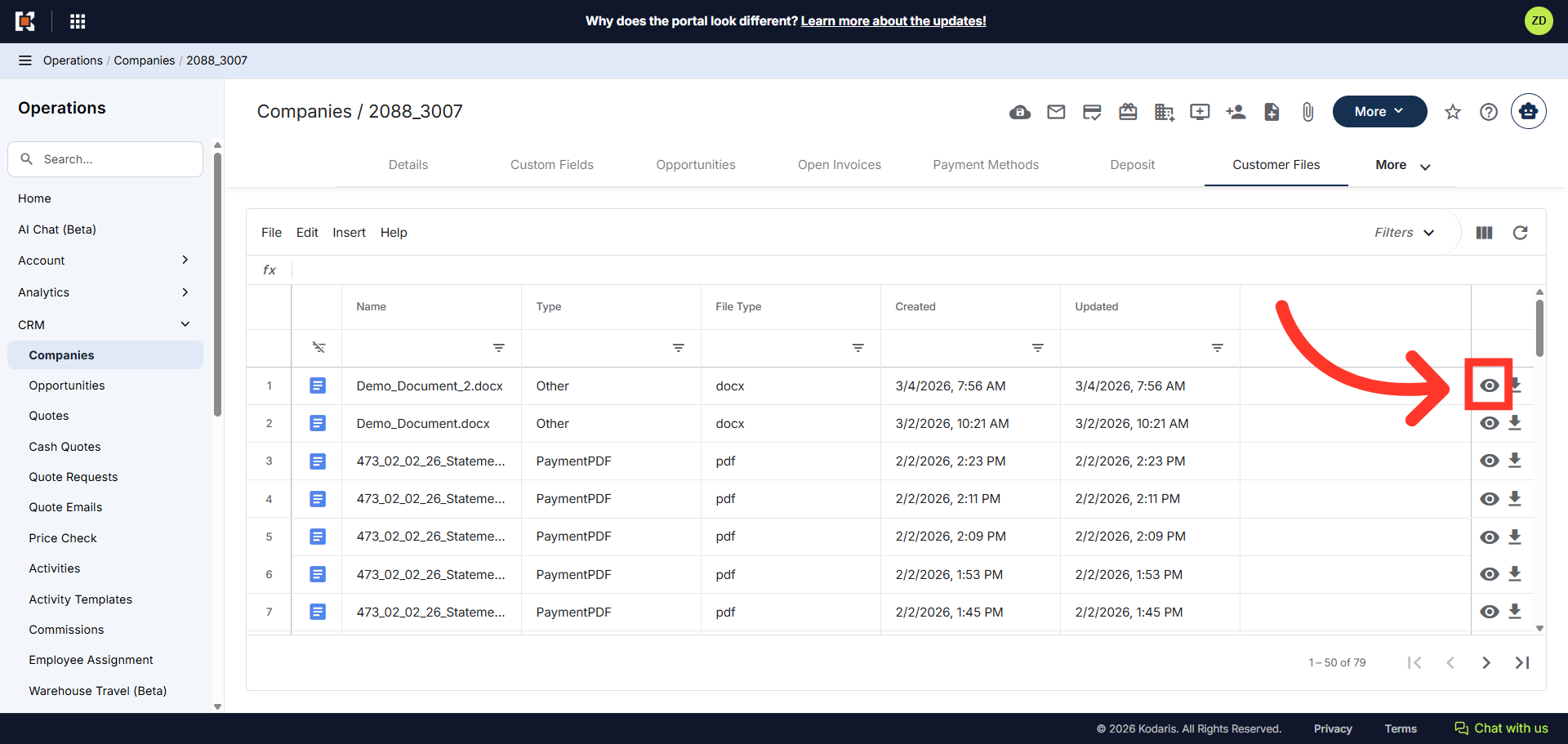Click the paperclip attachment icon
Viewport: 1568px width, 744px height.
1307,112
